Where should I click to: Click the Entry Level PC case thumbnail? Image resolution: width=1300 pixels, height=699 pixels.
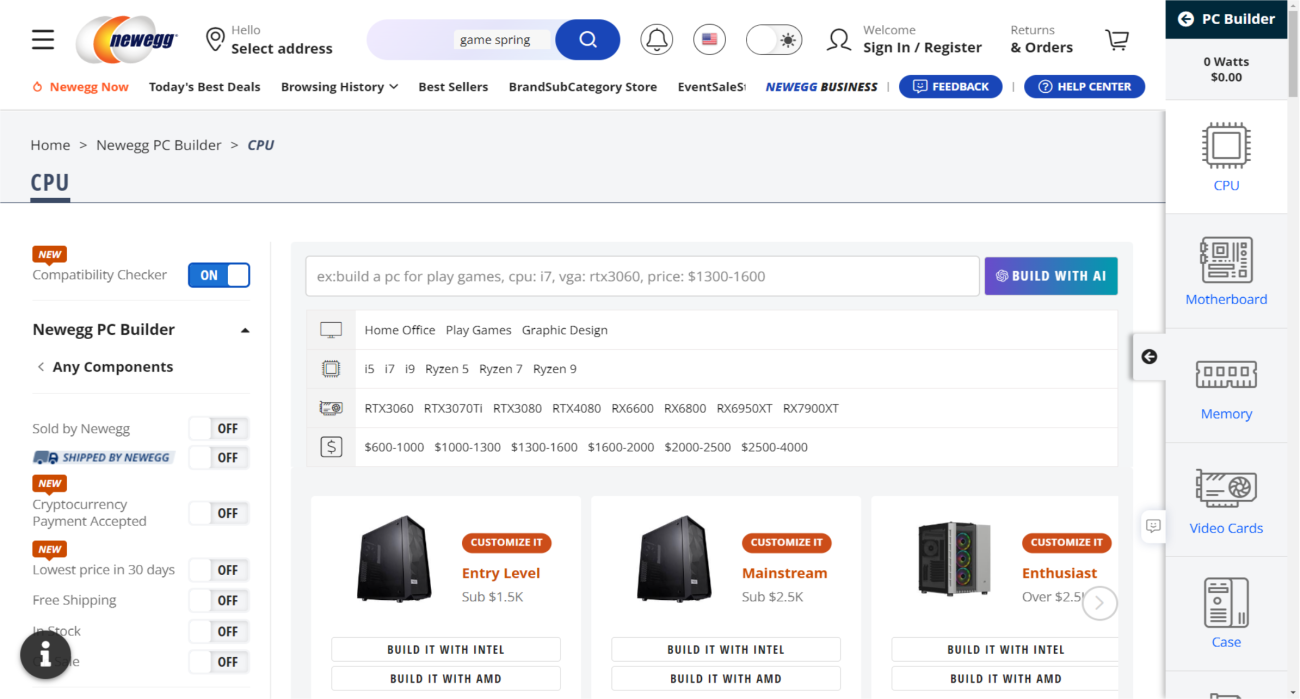[393, 558]
